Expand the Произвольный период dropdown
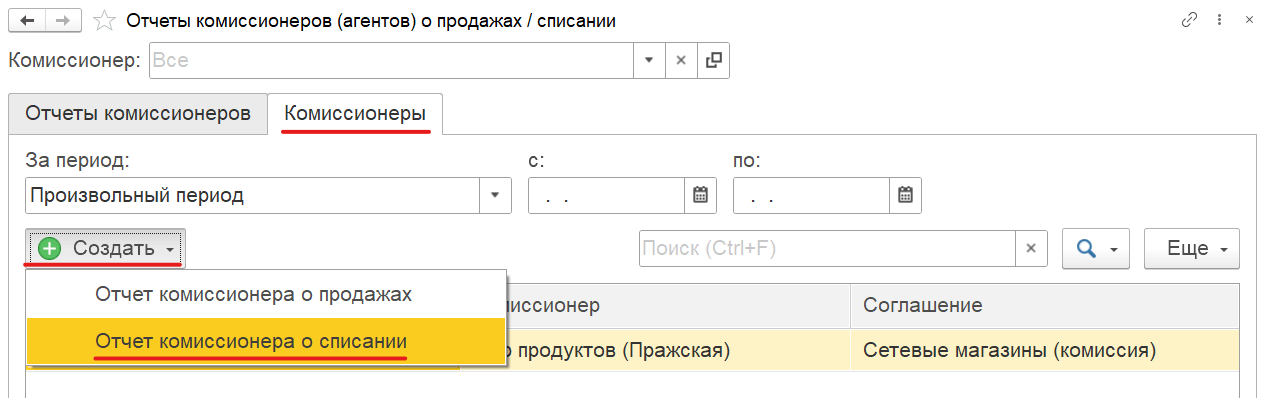The width and height of the screenshot is (1271, 398). [x=495, y=195]
